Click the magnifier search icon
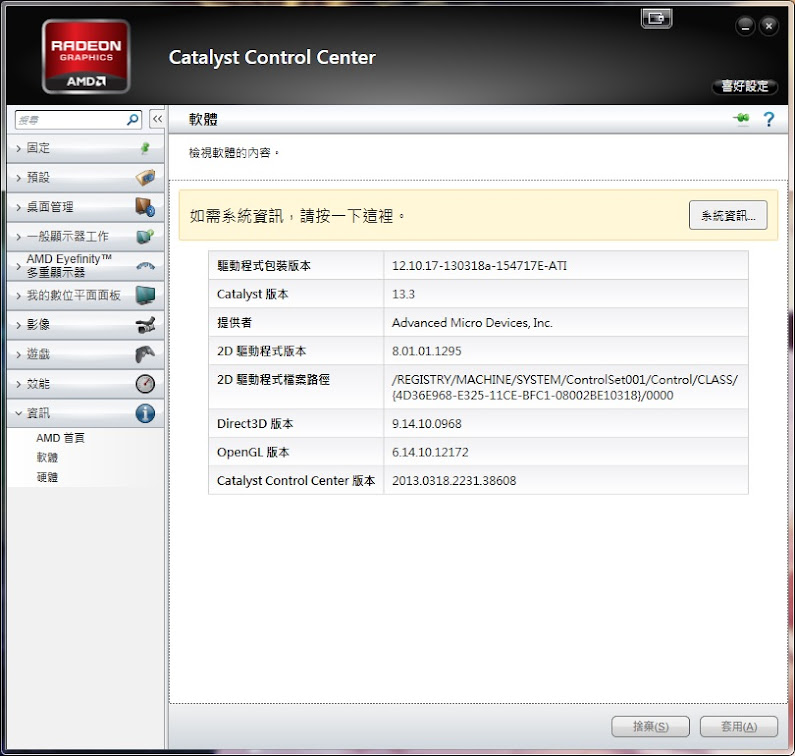The height and width of the screenshot is (756, 795). point(132,120)
